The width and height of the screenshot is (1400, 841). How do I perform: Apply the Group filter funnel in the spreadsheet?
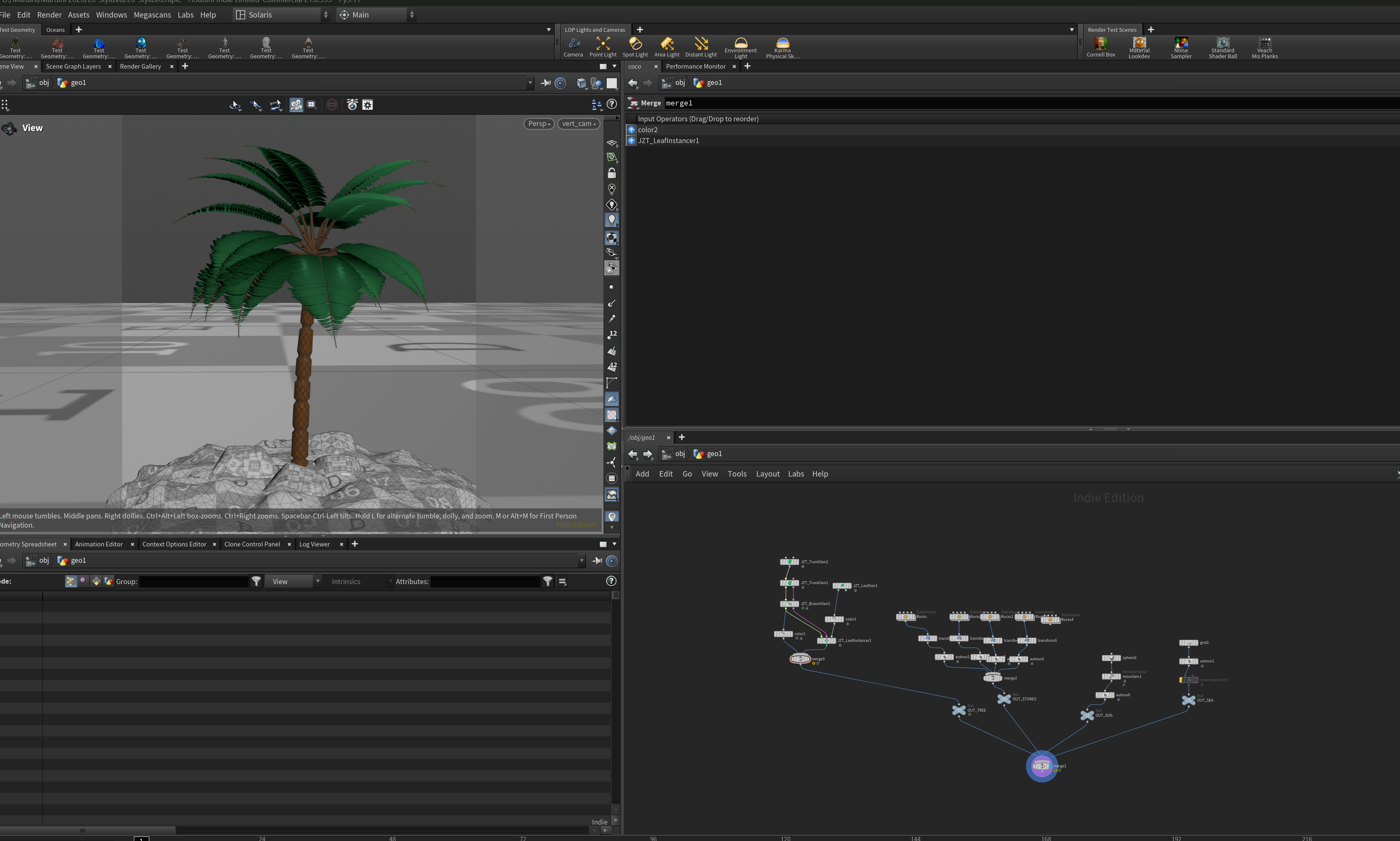click(x=257, y=582)
